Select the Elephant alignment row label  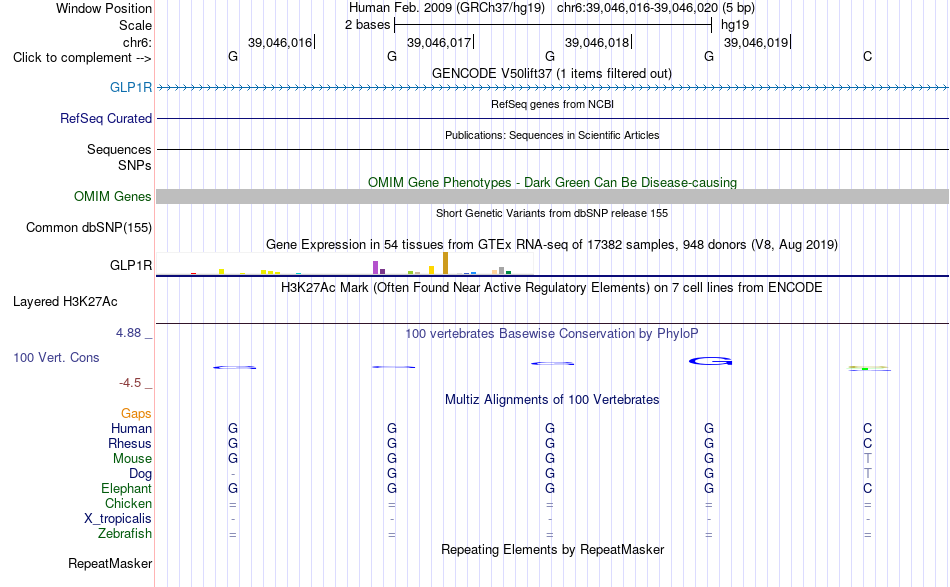tap(127, 489)
